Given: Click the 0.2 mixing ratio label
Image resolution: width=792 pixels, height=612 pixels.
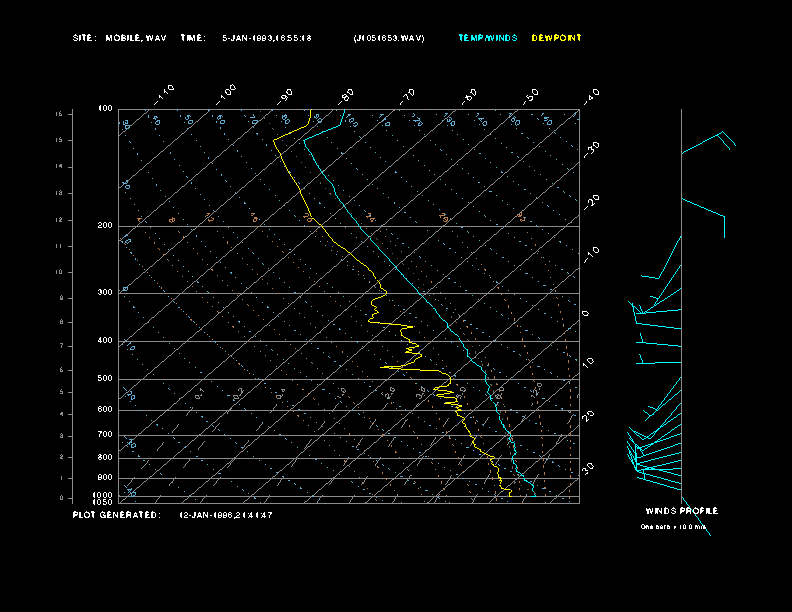Looking at the screenshot, I should pos(238,394).
